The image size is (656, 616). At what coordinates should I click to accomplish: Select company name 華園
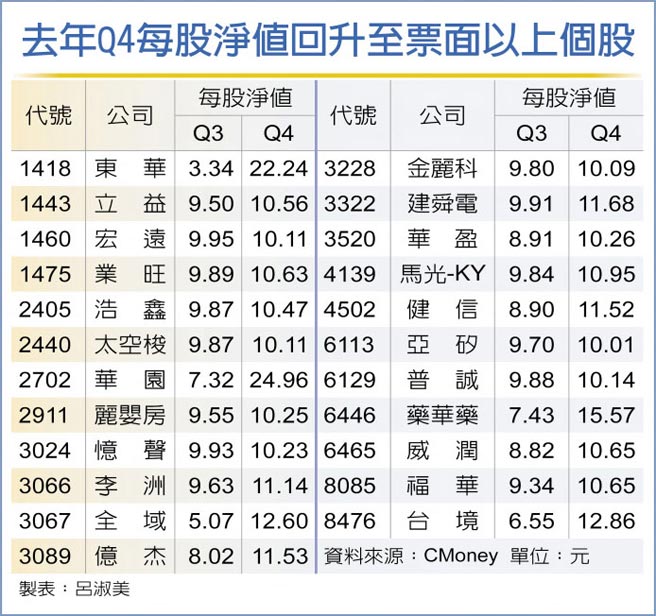130,380
